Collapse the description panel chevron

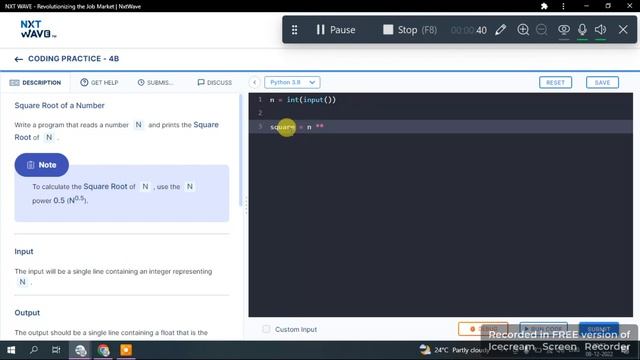(x=254, y=82)
